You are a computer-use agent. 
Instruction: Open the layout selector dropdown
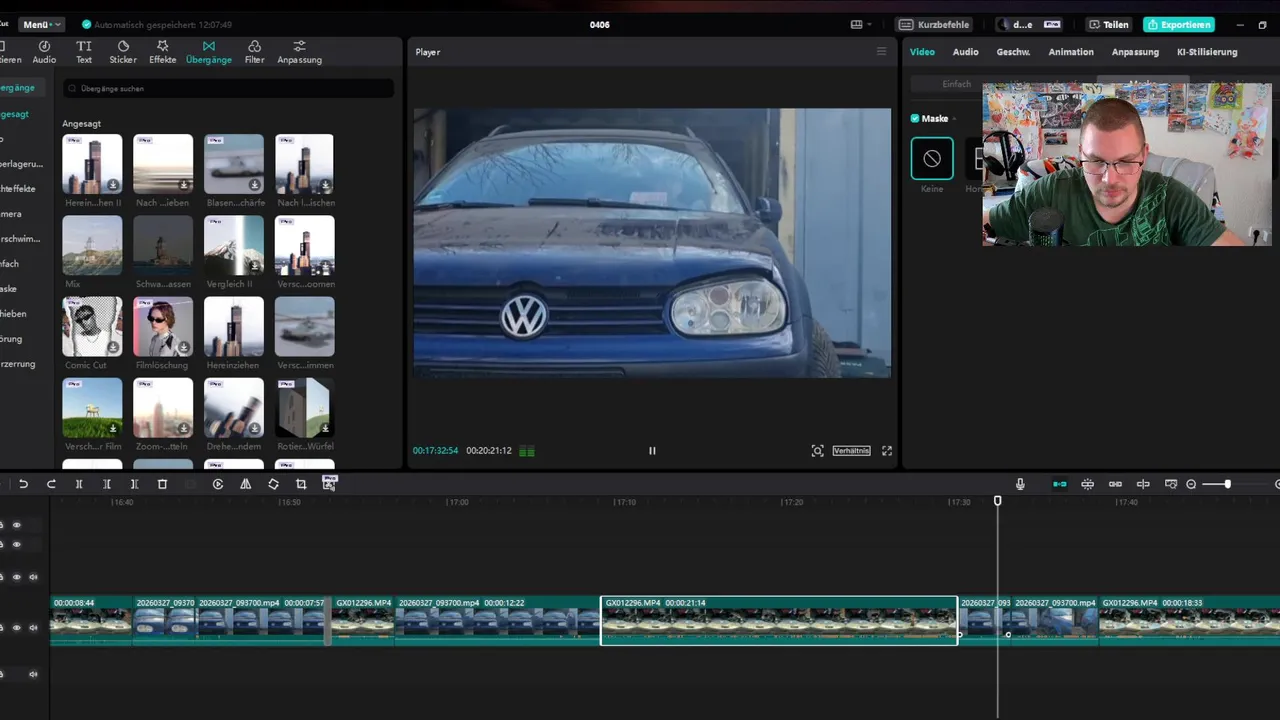click(861, 24)
